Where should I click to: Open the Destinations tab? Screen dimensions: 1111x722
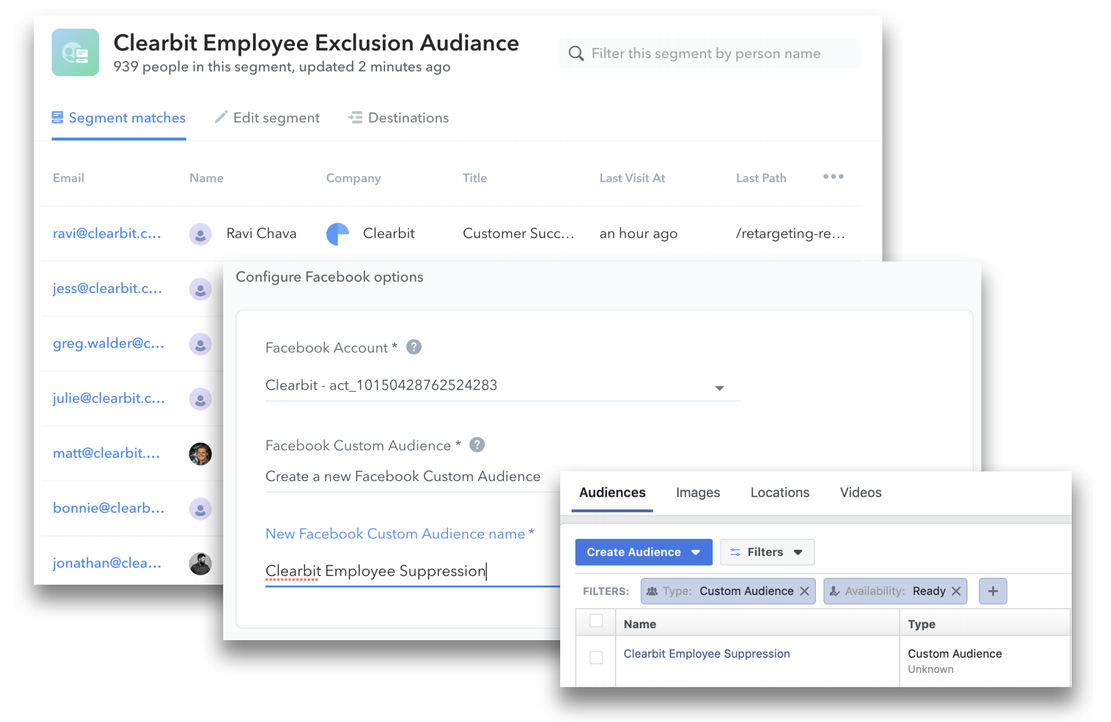399,118
